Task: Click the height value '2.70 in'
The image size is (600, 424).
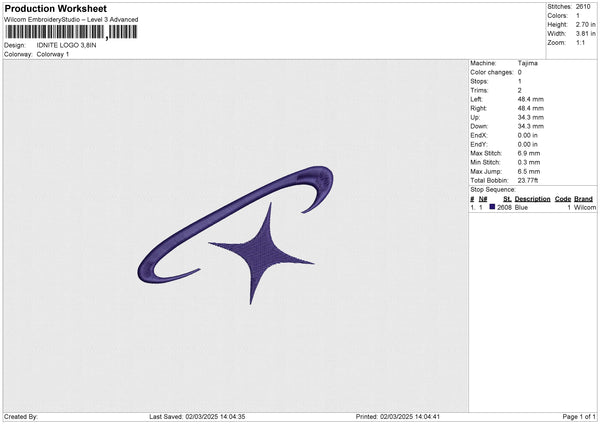Action: click(585, 24)
